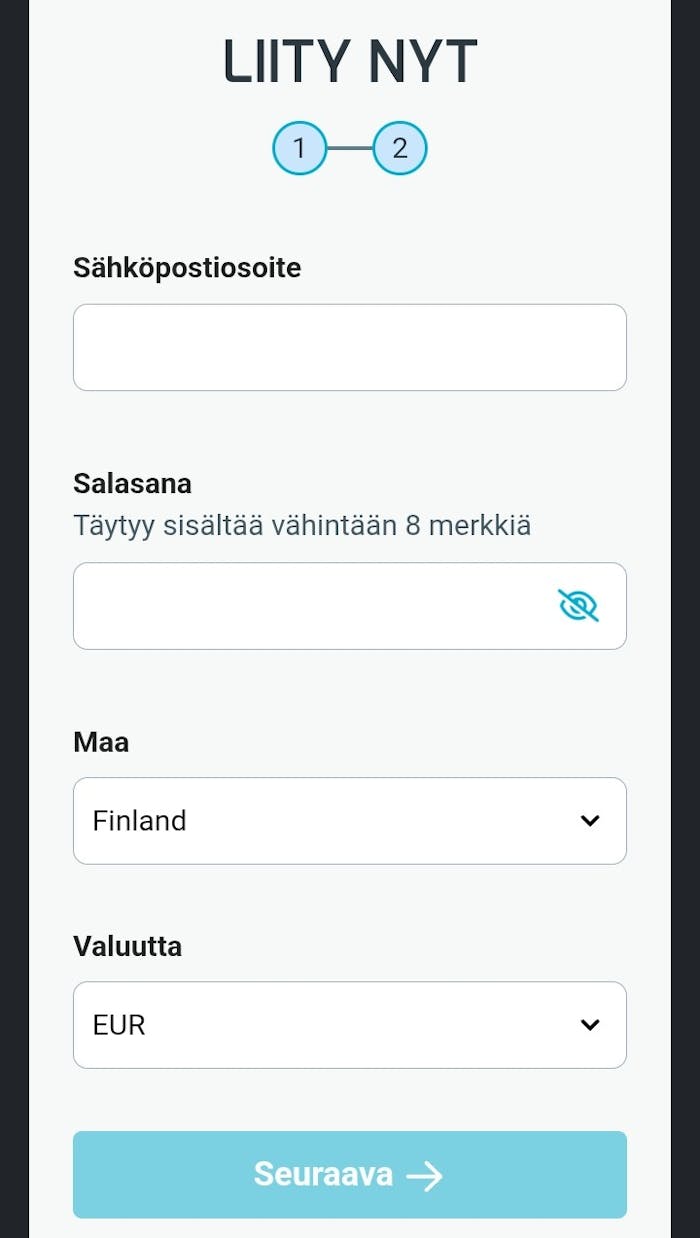Click the chevron arrow in the Maa field

pos(590,821)
